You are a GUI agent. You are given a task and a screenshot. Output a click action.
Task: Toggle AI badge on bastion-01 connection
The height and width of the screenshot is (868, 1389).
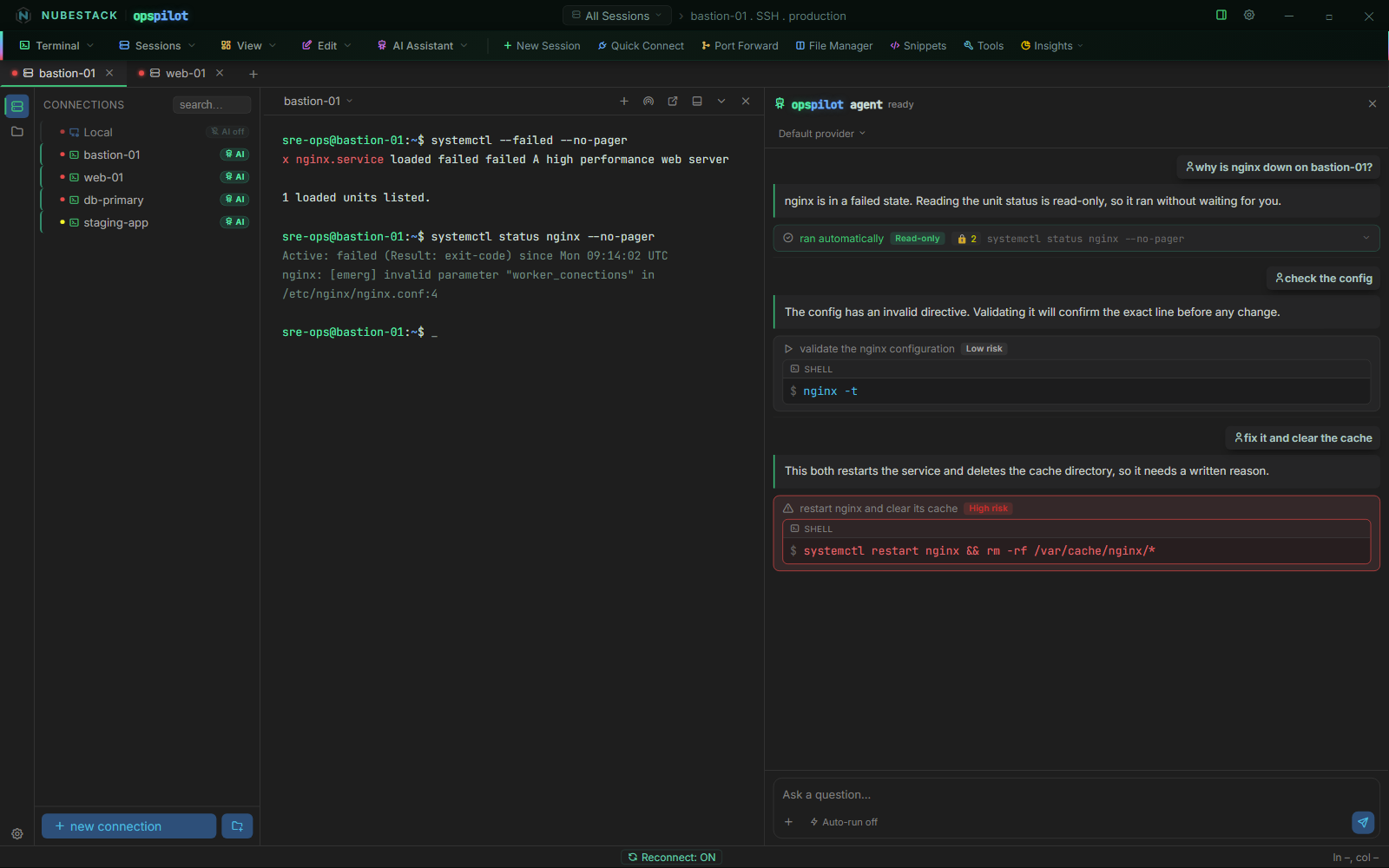(x=234, y=155)
